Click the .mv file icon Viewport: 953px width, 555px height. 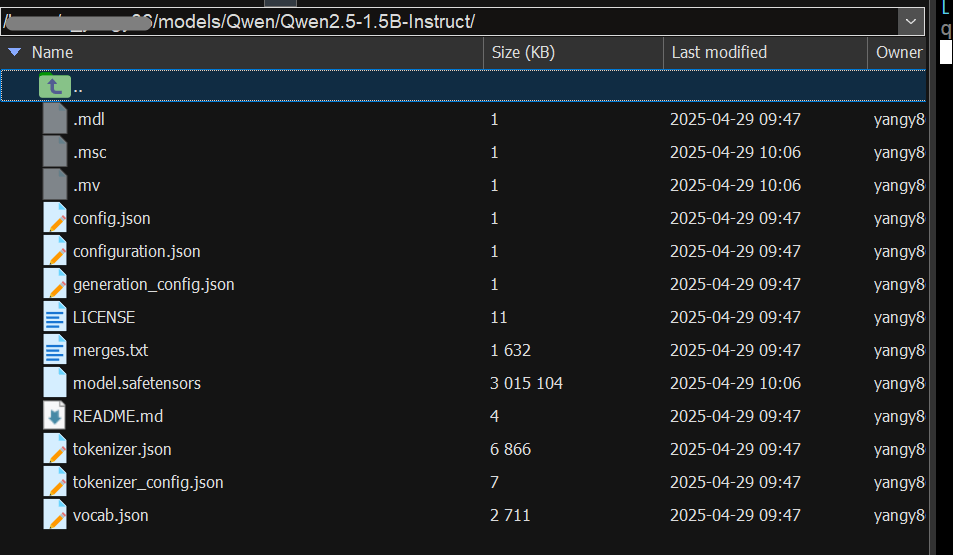[x=55, y=184]
